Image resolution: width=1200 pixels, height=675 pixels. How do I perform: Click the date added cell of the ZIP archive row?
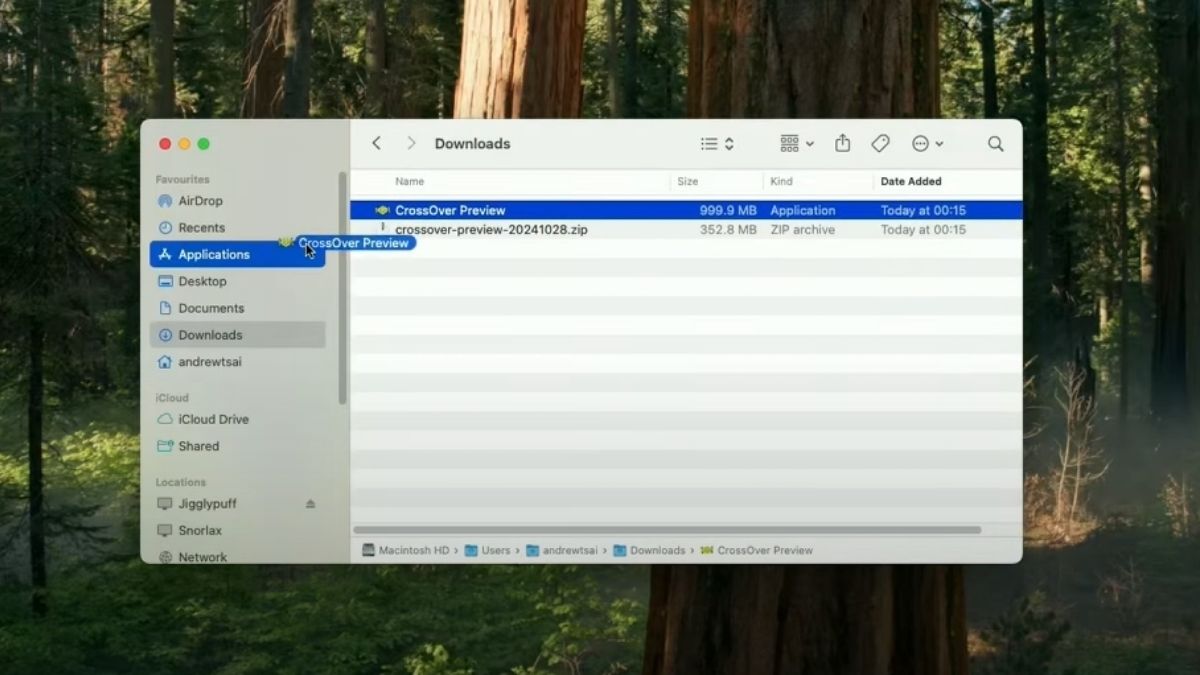pyautogui.click(x=923, y=230)
